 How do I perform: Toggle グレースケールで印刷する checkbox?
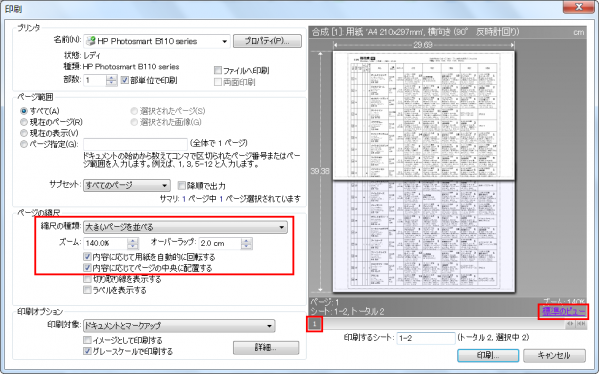coord(87,351)
